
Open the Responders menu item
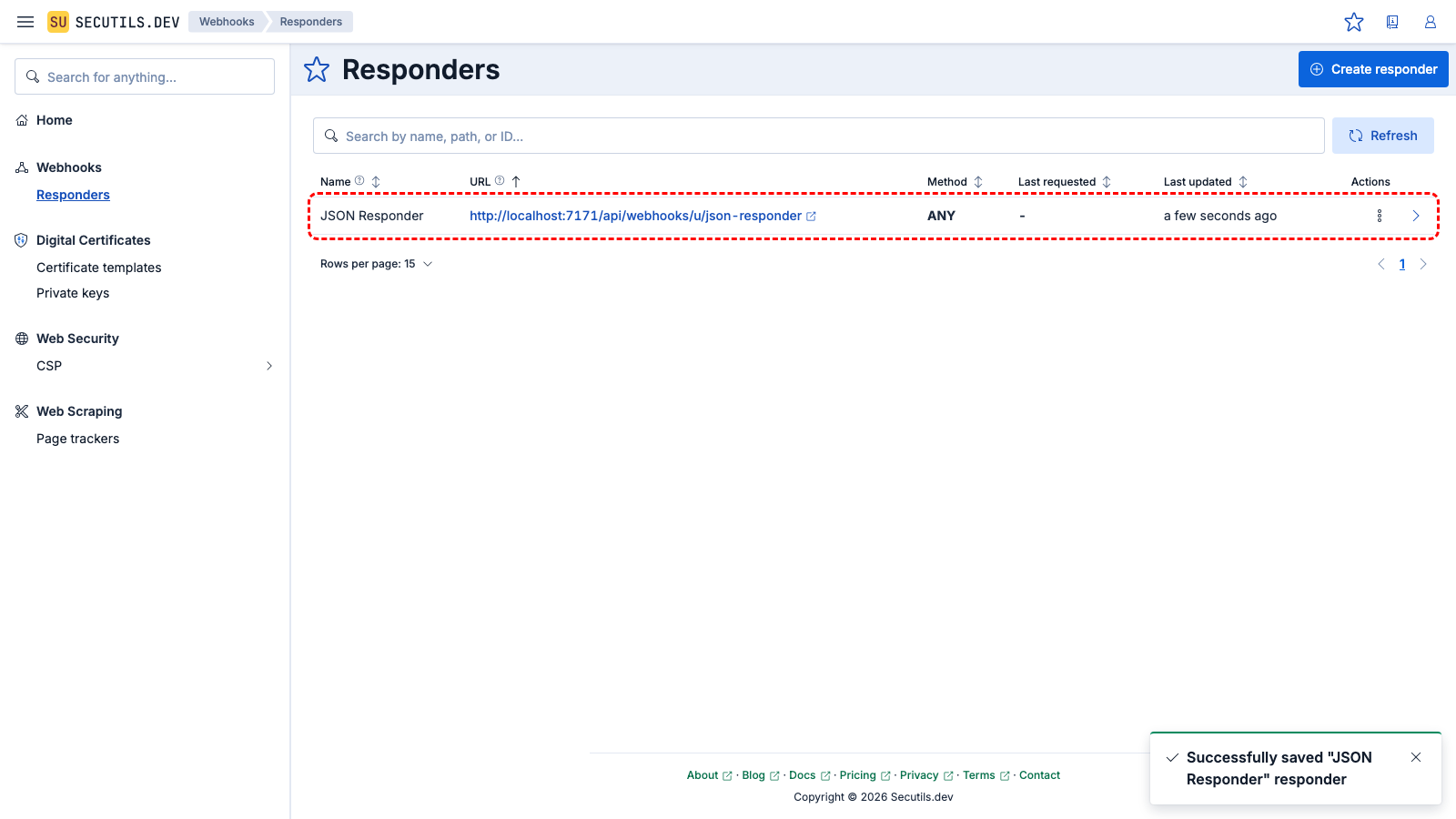coord(73,194)
